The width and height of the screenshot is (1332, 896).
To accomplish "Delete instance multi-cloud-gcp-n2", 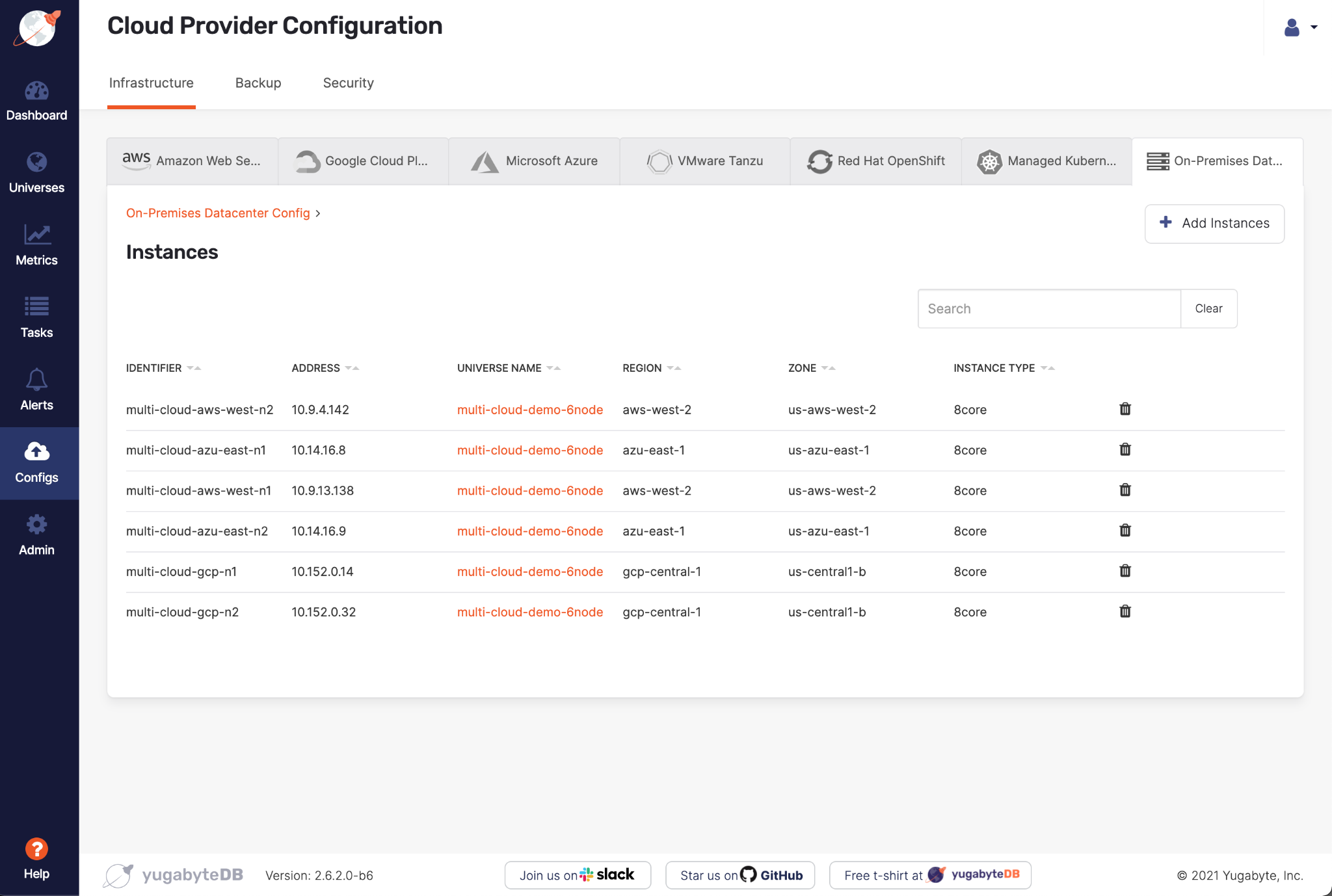I will click(1125, 611).
